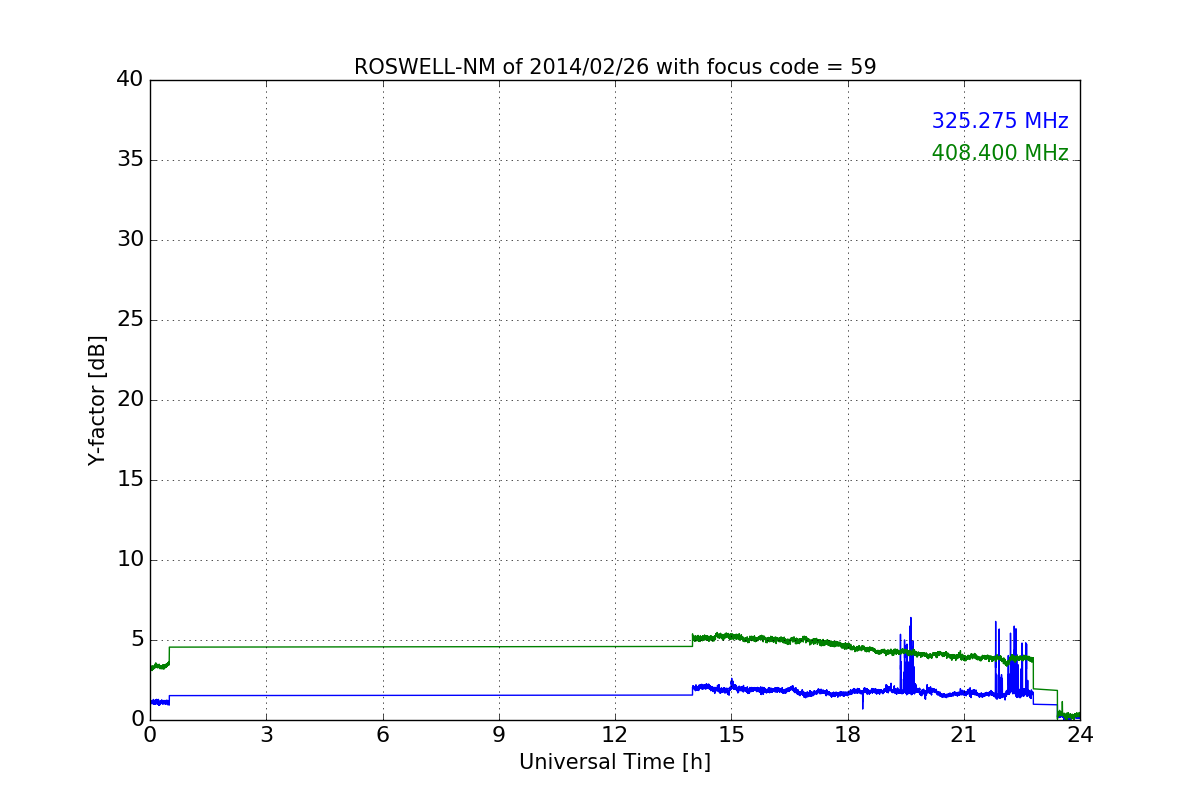Click x-axis tick label '18'
1200x800 pixels.
point(848,735)
